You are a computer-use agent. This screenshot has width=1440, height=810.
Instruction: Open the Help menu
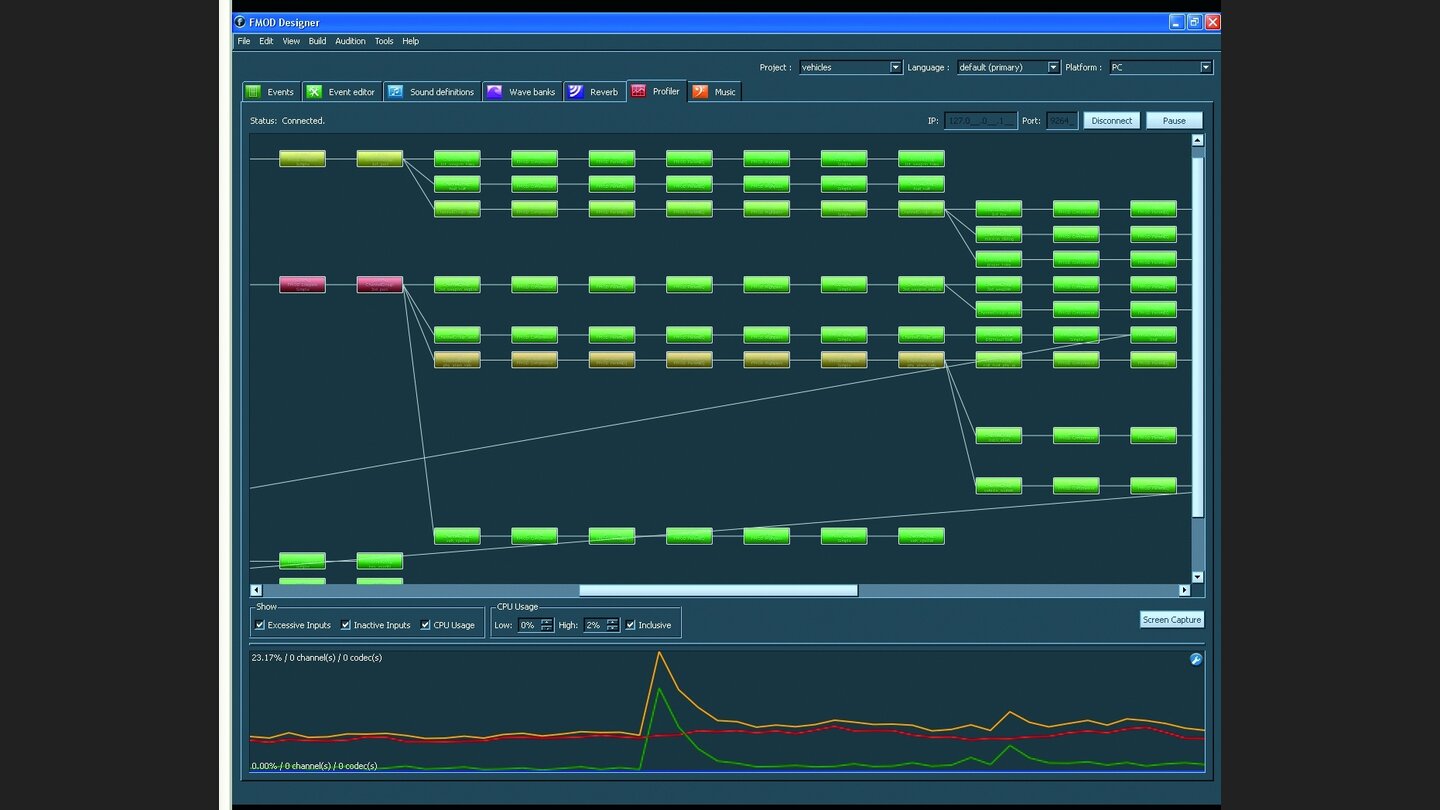(x=411, y=41)
